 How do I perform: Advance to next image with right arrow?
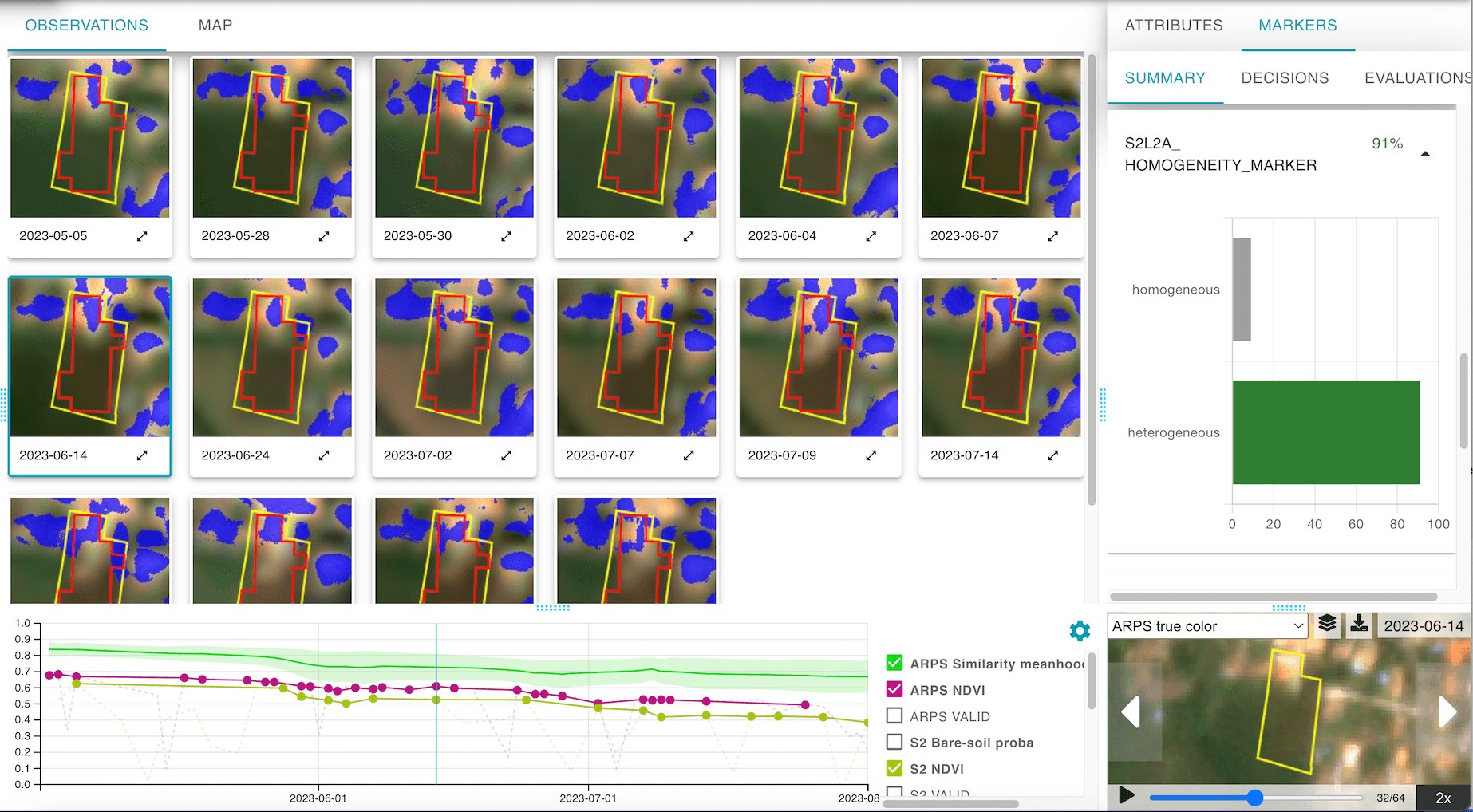click(1447, 711)
